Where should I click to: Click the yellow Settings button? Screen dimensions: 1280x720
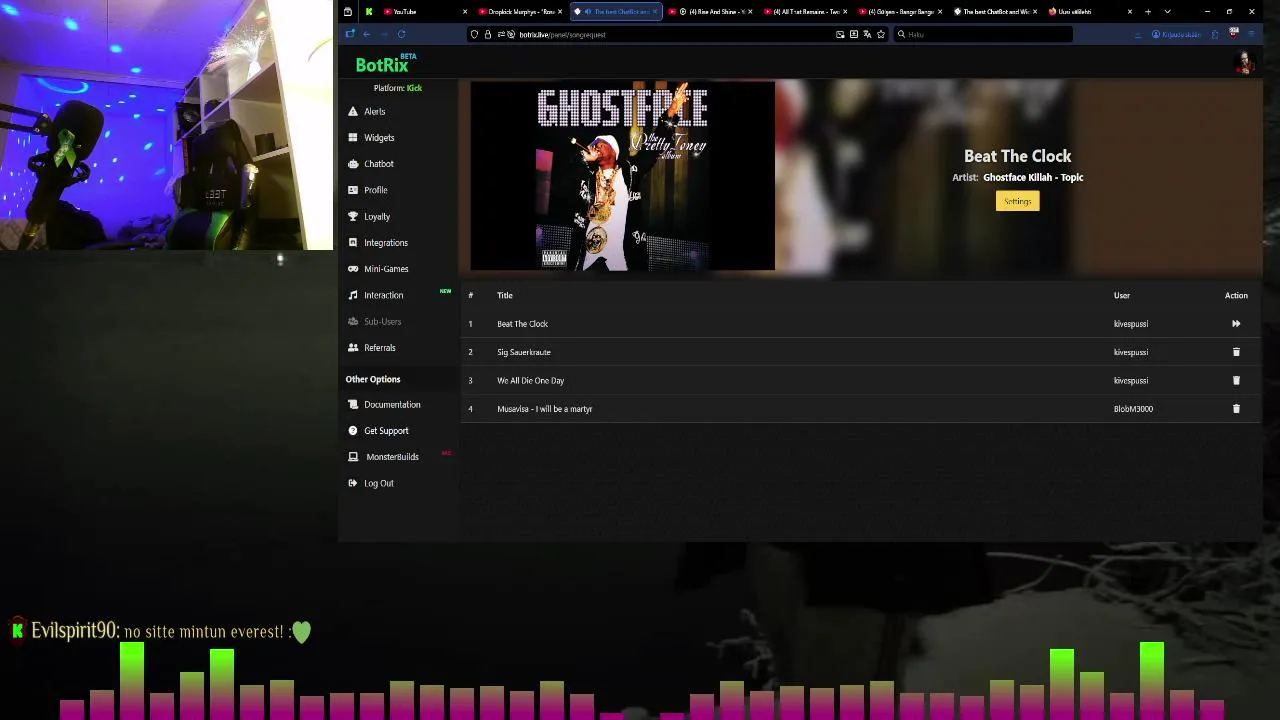pyautogui.click(x=1017, y=201)
